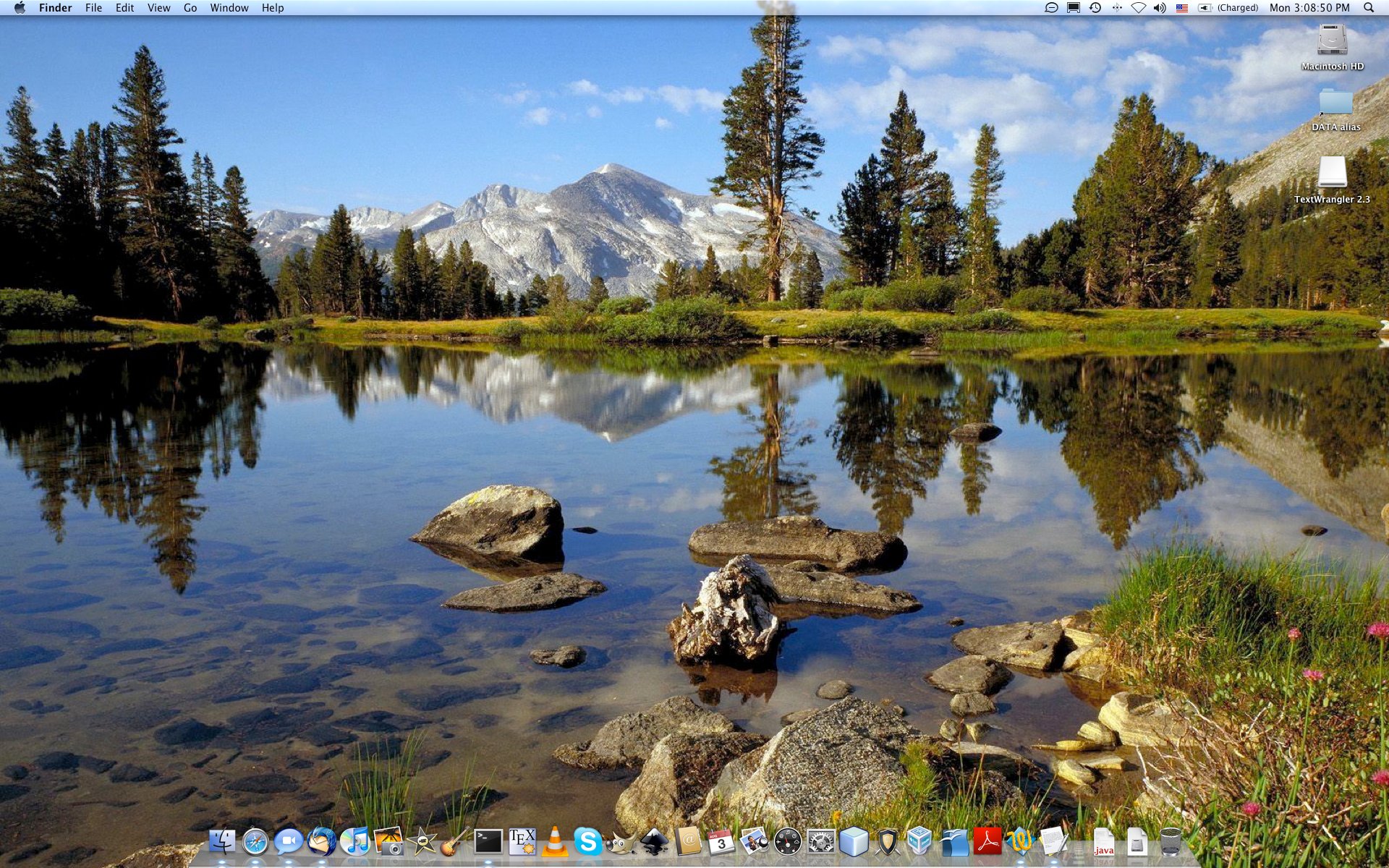The height and width of the screenshot is (868, 1389).
Task: Click the volume speaker icon
Action: tap(1160, 8)
